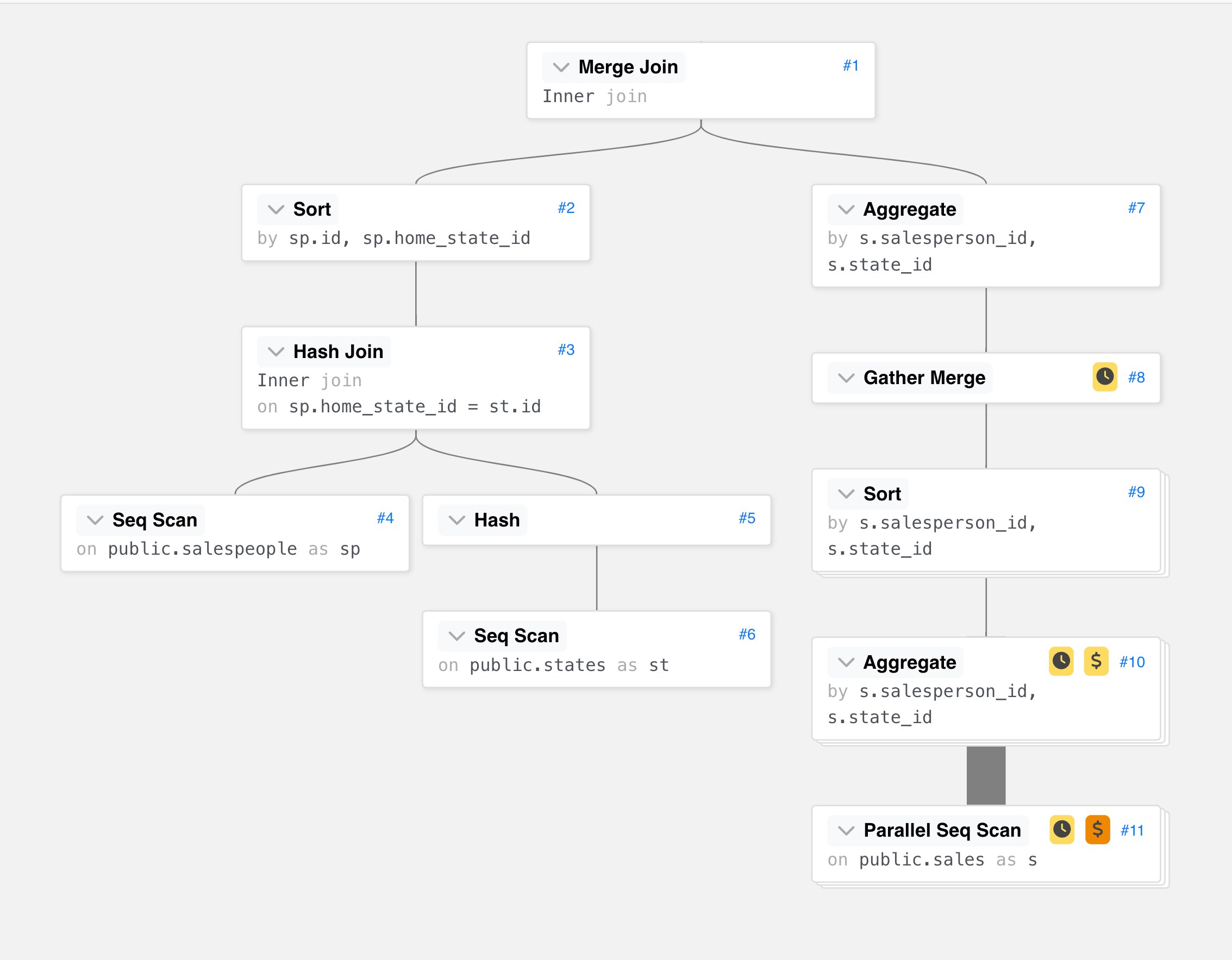Click the thick gray connector below Aggregate #10
This screenshot has width=1232, height=960.
(985, 775)
